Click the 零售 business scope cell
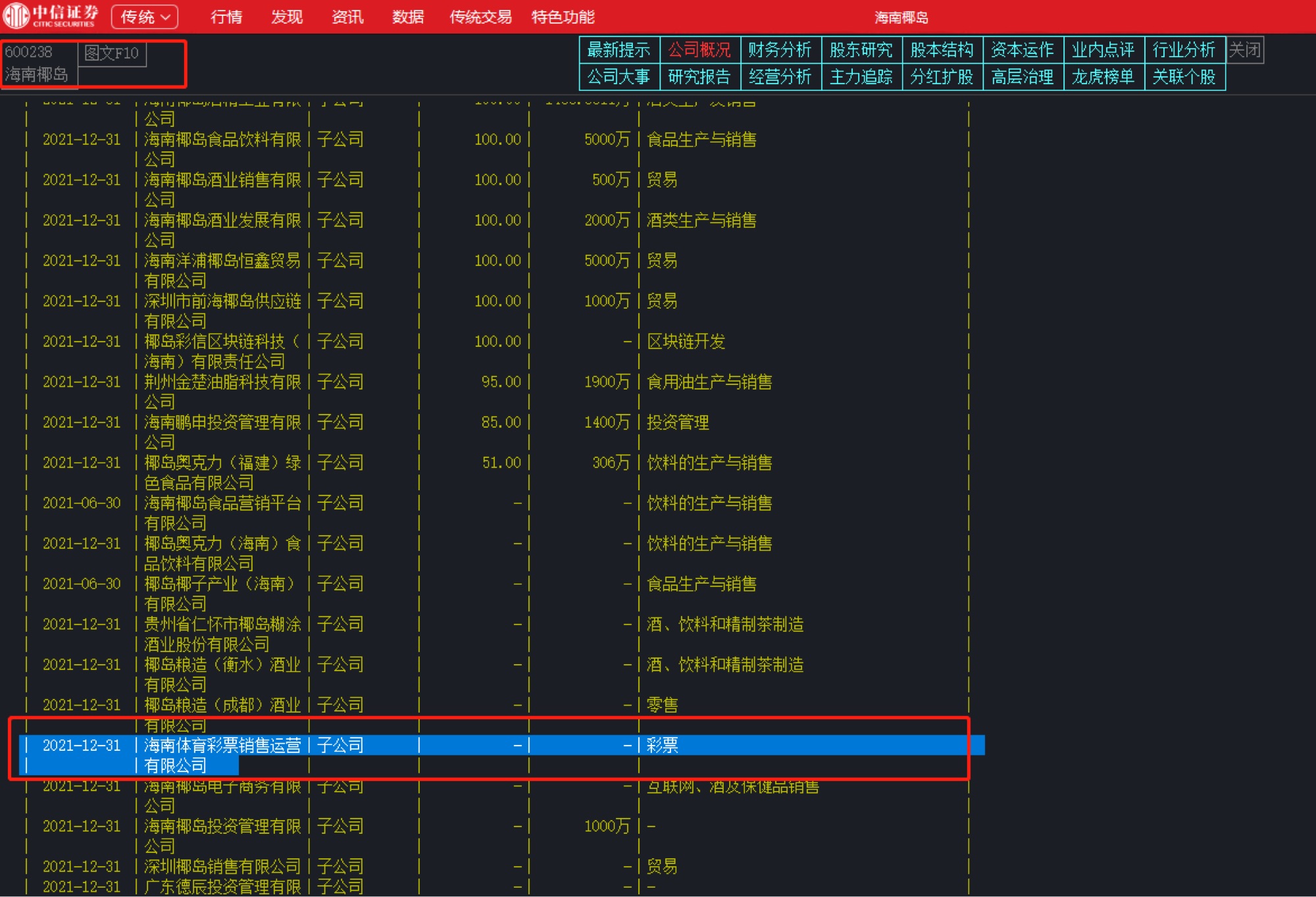This screenshot has width=1316, height=897. [662, 705]
